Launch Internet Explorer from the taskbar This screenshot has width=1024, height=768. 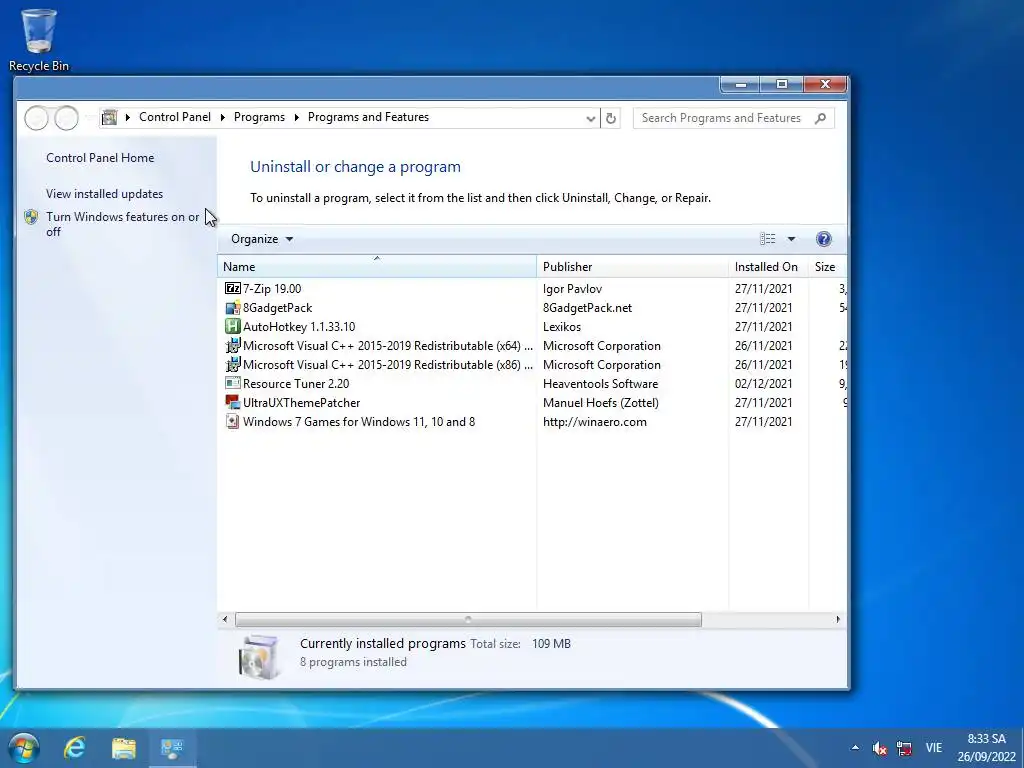click(x=74, y=748)
